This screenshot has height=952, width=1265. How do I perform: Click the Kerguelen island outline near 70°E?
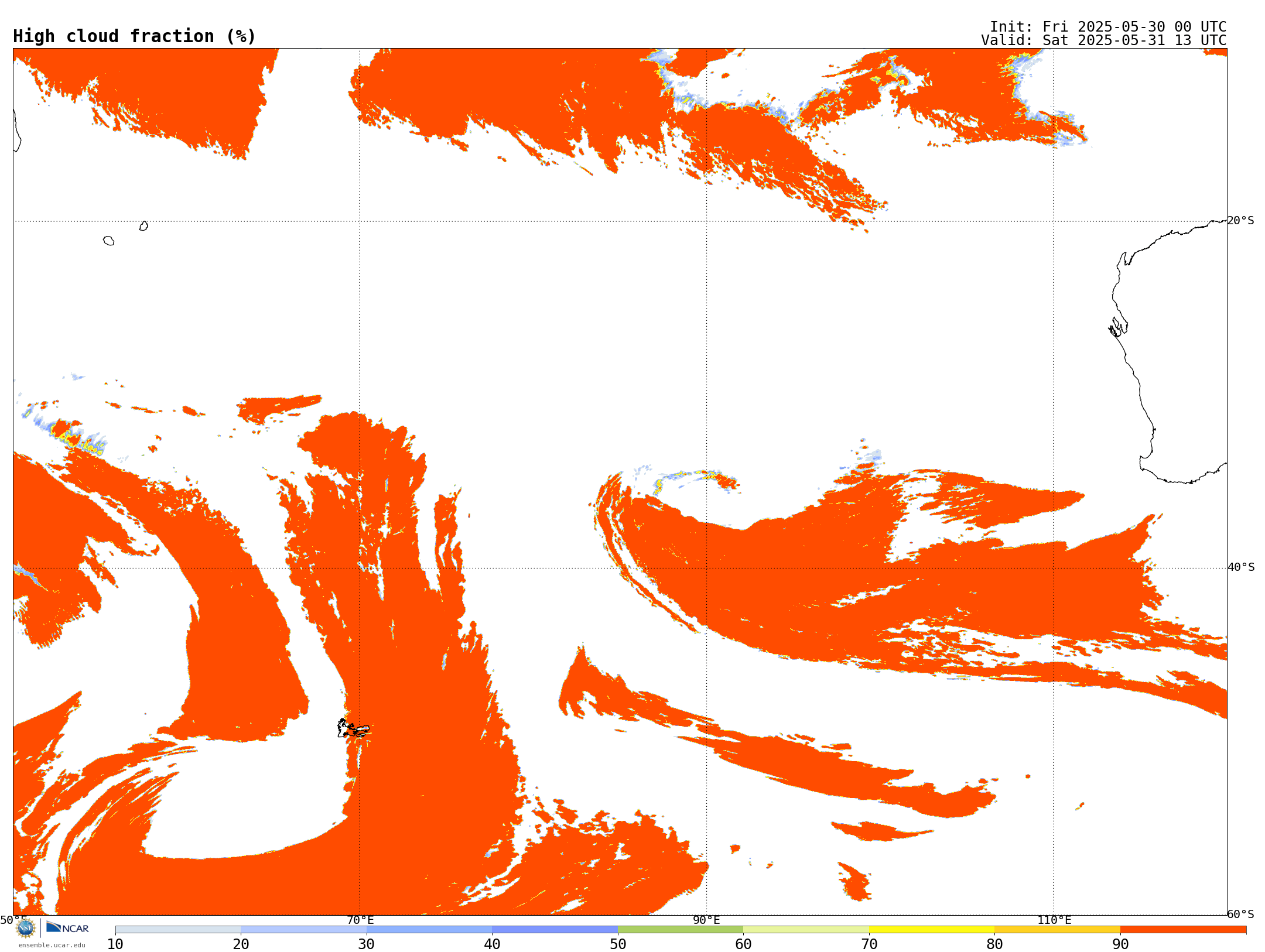coord(353,728)
